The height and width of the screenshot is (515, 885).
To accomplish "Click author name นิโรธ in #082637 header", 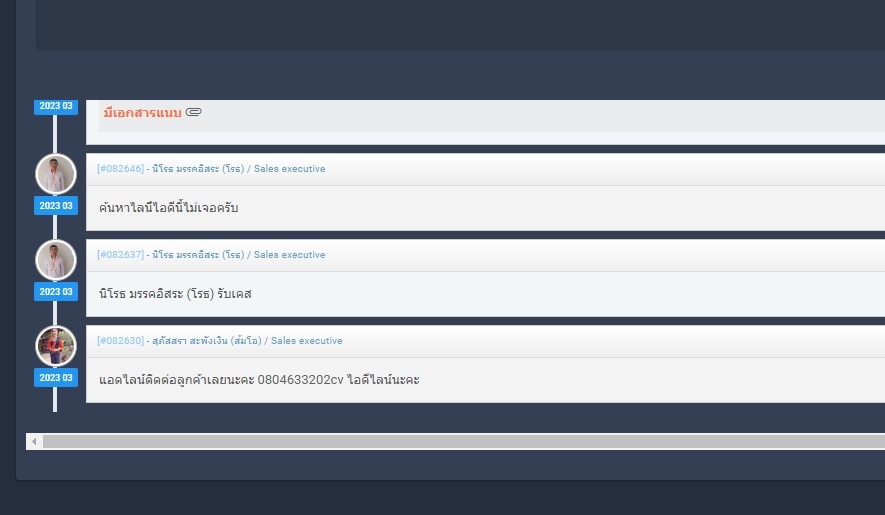I will [198, 254].
